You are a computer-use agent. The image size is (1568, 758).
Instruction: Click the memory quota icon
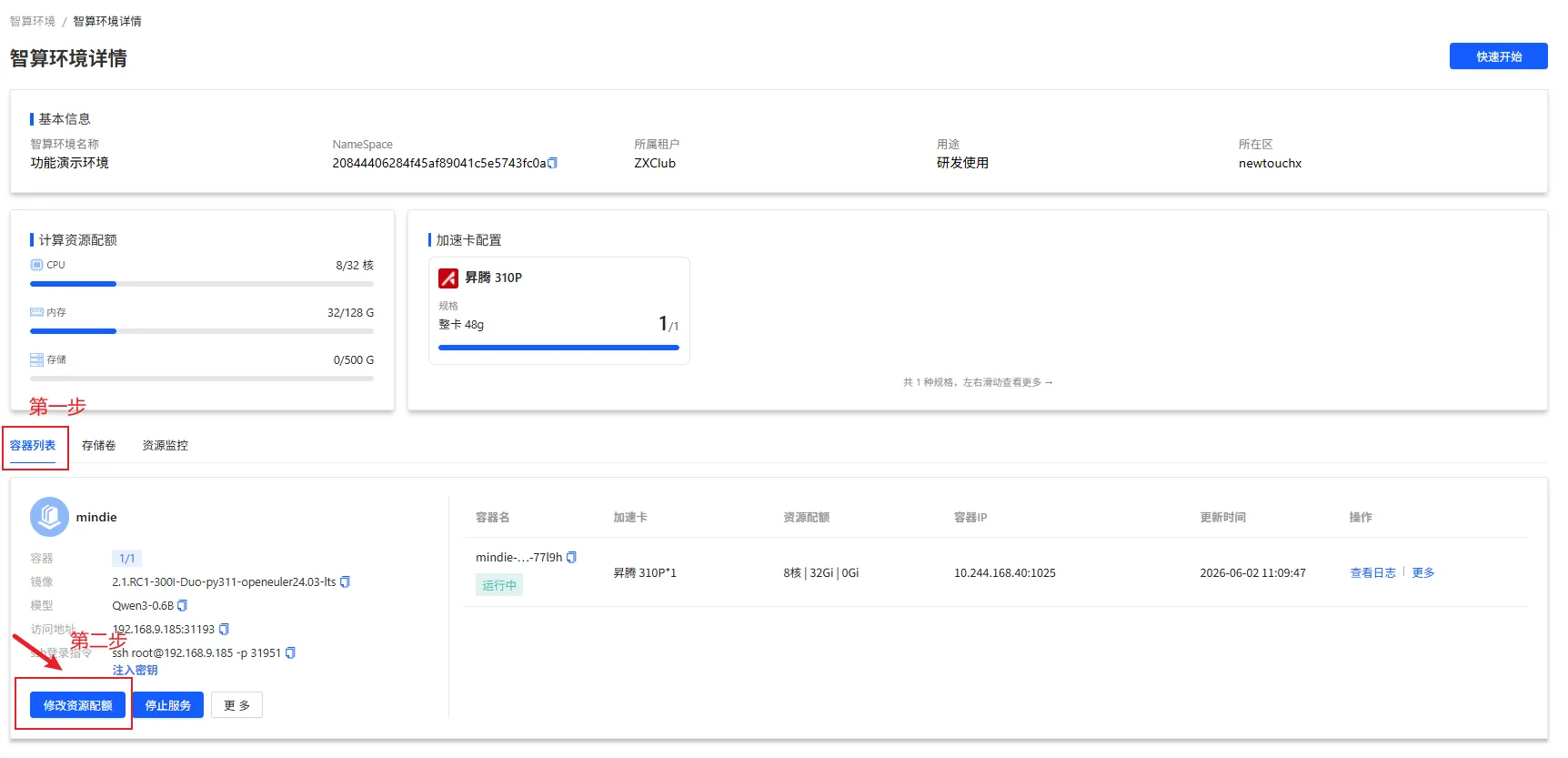tap(36, 312)
